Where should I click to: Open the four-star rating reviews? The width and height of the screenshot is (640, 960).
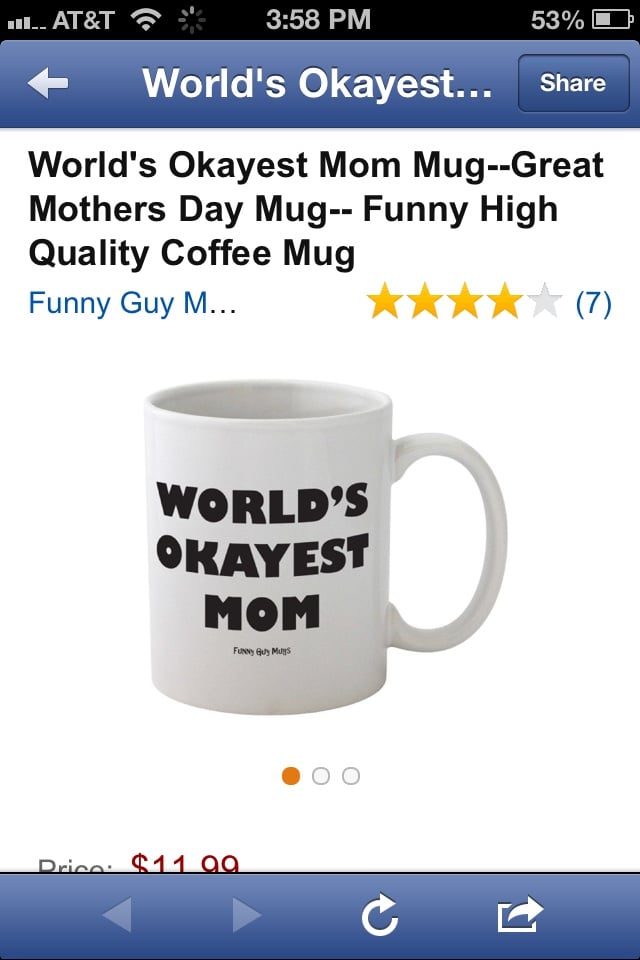point(464,301)
